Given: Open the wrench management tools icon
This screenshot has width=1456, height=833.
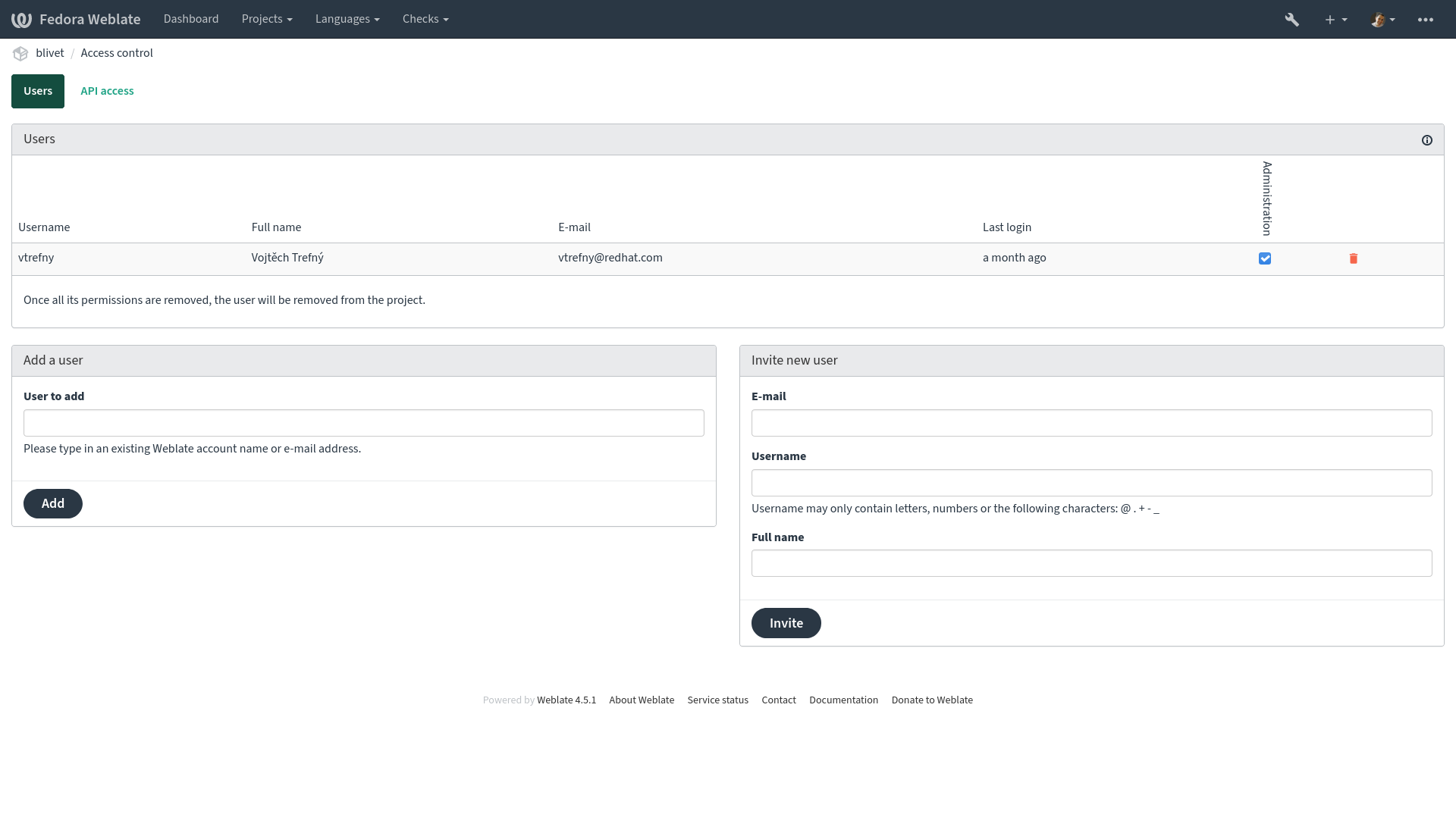Looking at the screenshot, I should click(x=1292, y=20).
